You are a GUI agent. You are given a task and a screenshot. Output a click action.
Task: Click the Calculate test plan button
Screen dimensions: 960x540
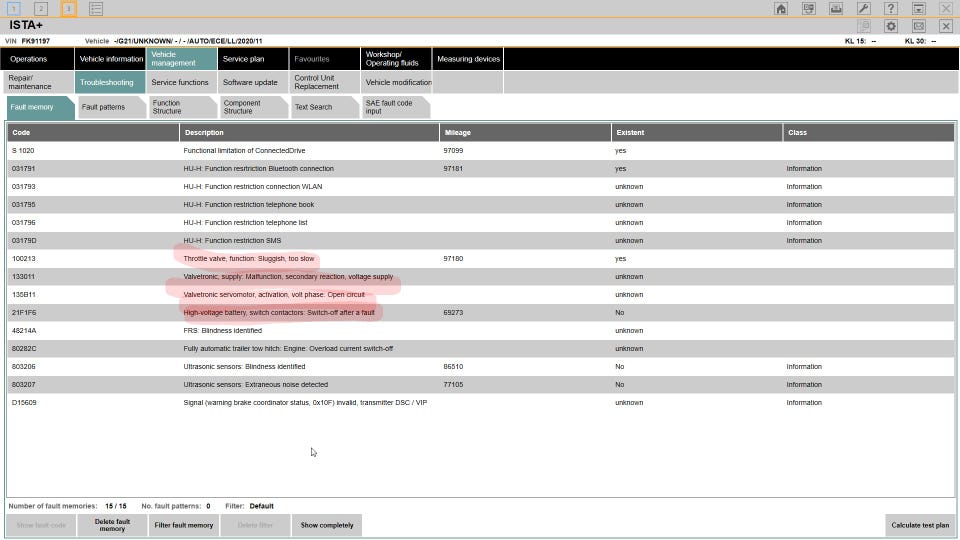coord(920,525)
